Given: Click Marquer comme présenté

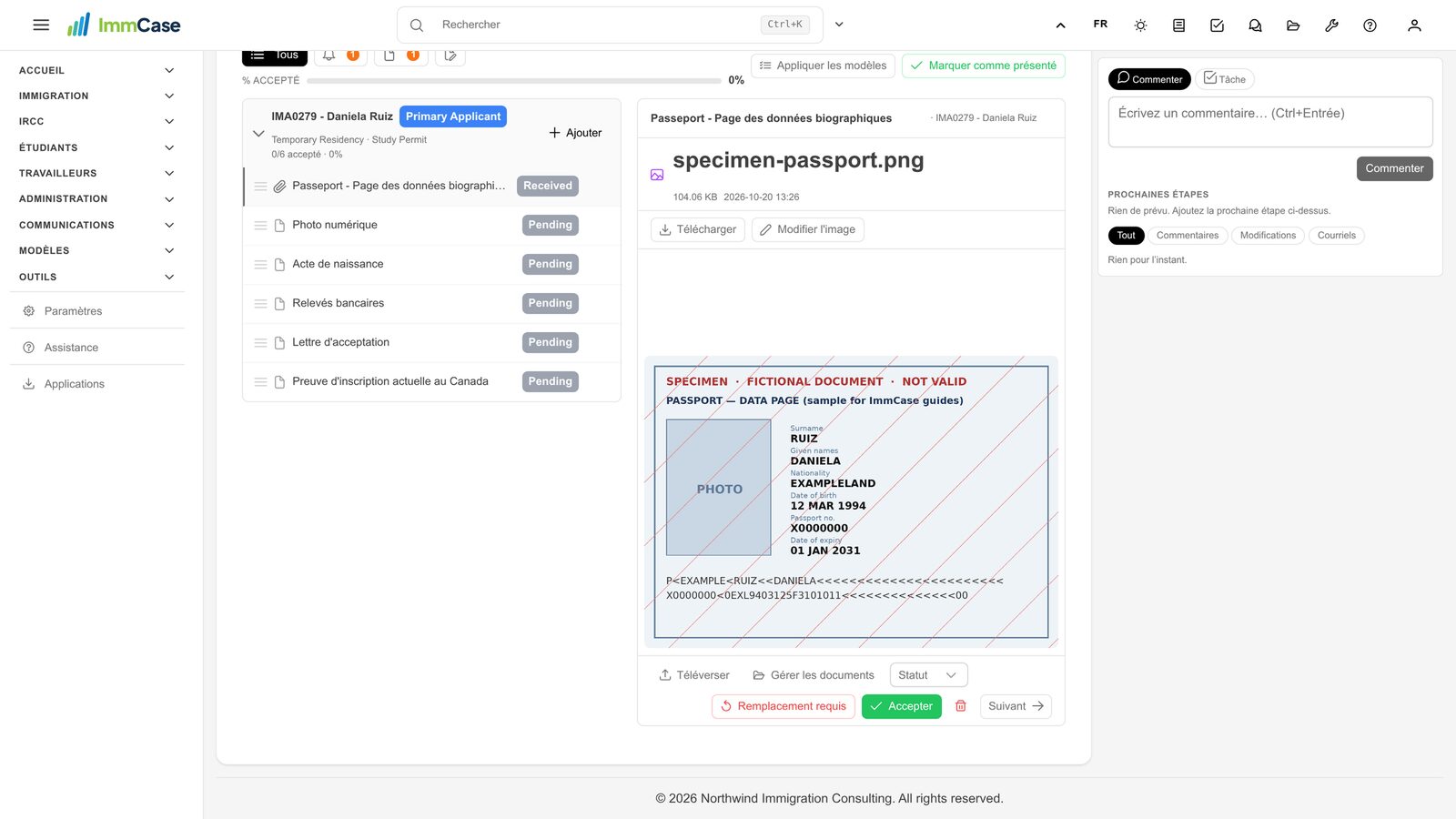Looking at the screenshot, I should point(983,66).
